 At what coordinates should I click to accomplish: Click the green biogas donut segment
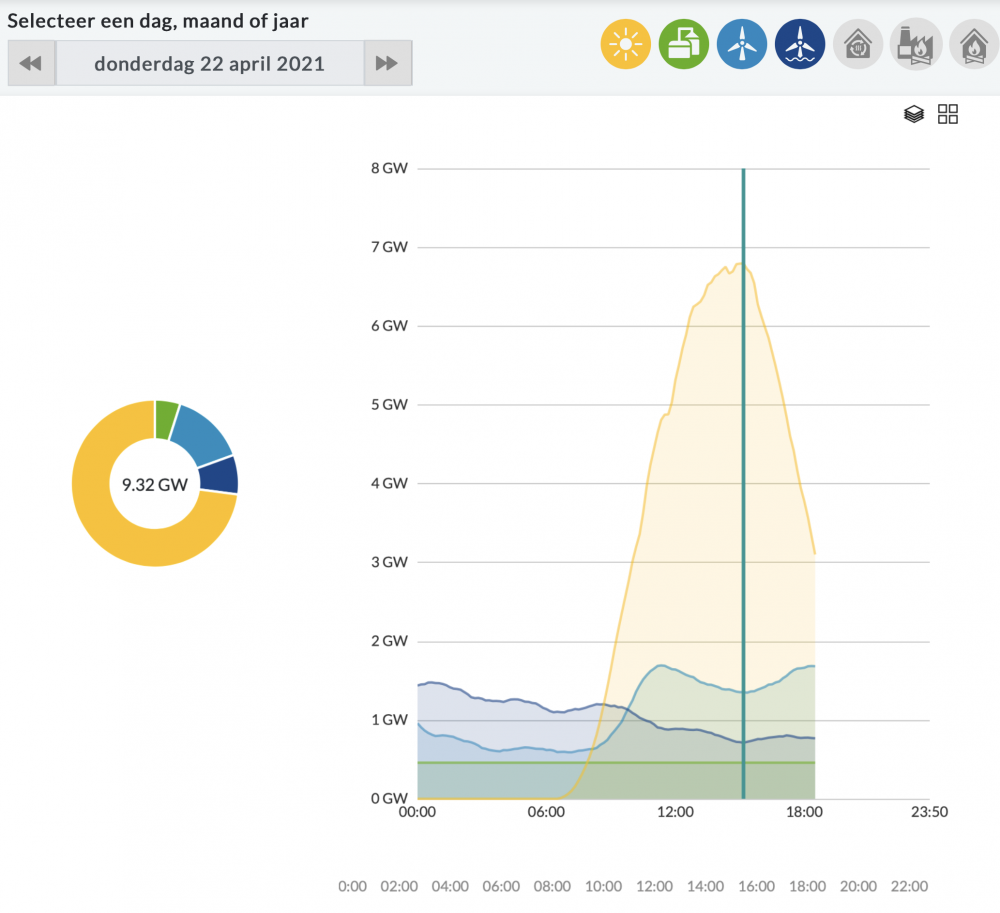click(x=165, y=420)
